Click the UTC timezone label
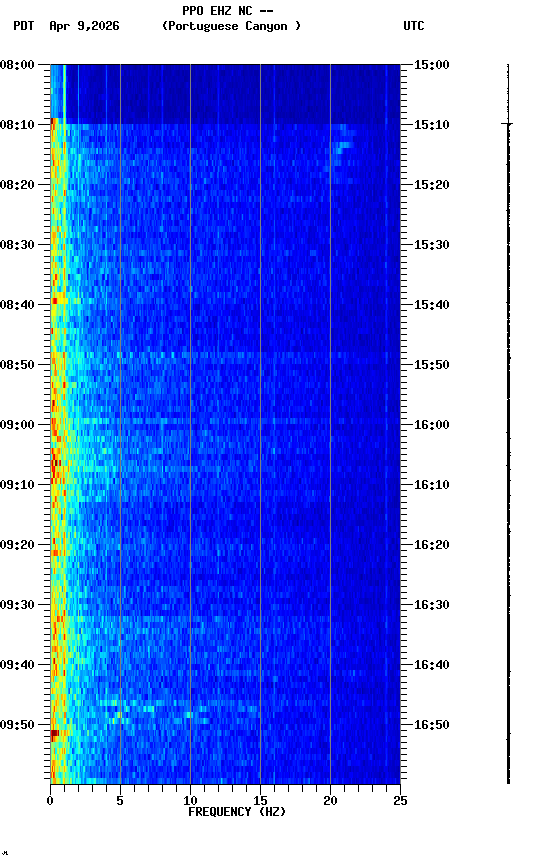The height and width of the screenshot is (864, 552). pyautogui.click(x=414, y=26)
